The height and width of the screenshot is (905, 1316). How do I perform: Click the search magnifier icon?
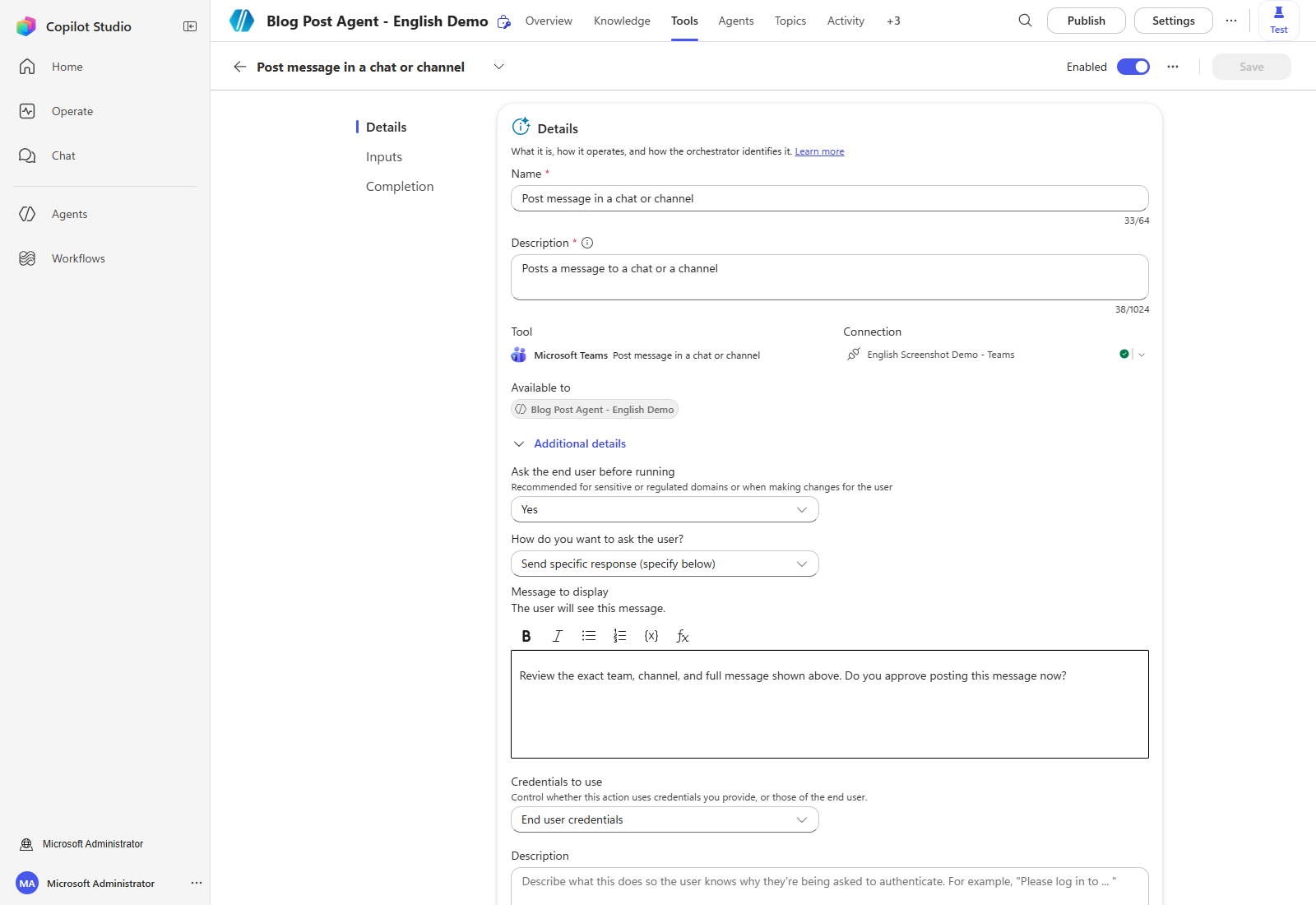(x=1025, y=21)
